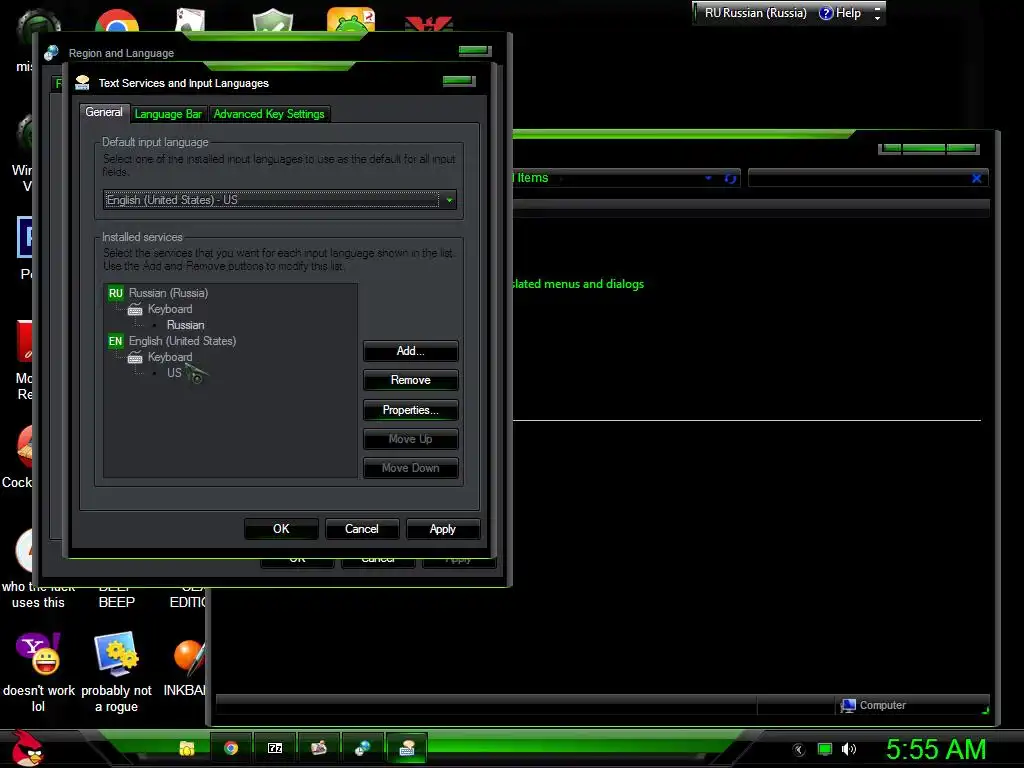
Task: Cancel the Text Services dialog
Action: coord(361,529)
